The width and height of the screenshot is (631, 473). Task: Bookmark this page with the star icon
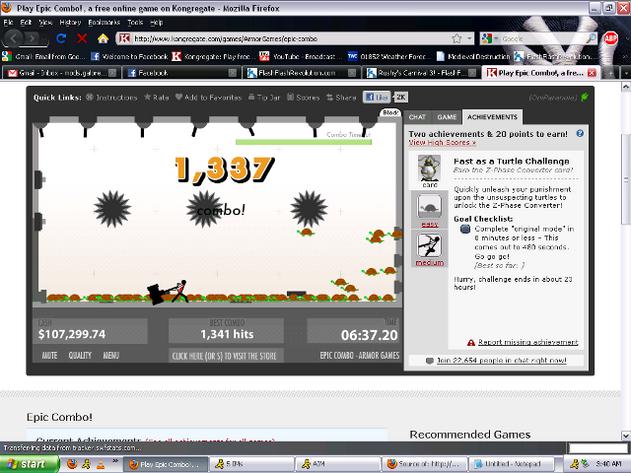(456, 39)
